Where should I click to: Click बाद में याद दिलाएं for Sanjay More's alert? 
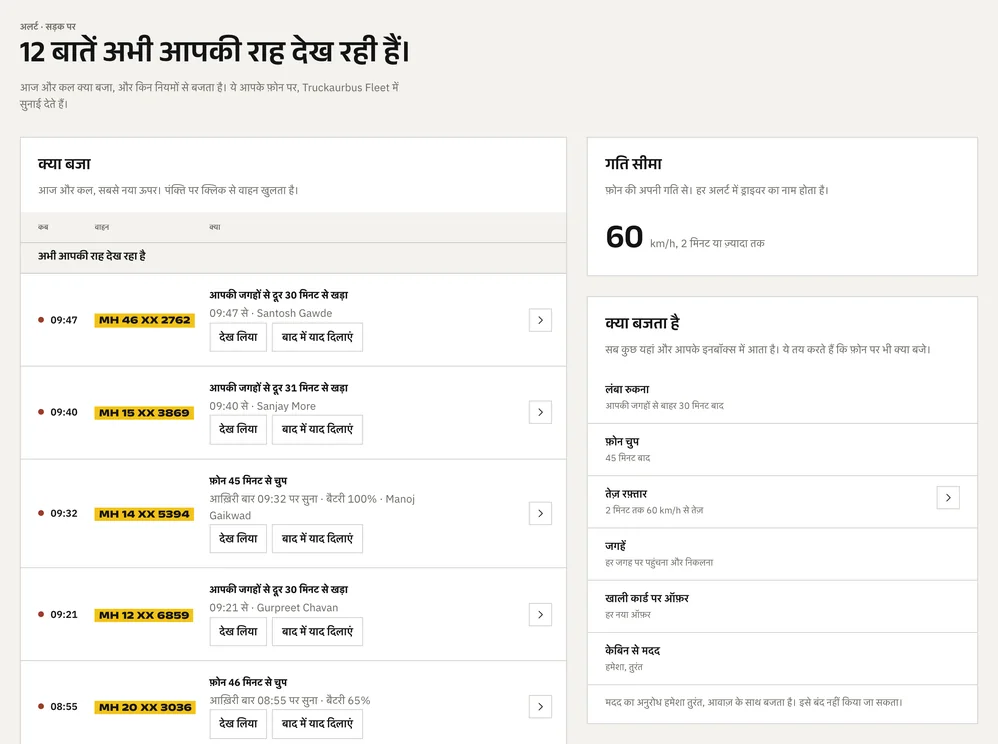[318, 430]
